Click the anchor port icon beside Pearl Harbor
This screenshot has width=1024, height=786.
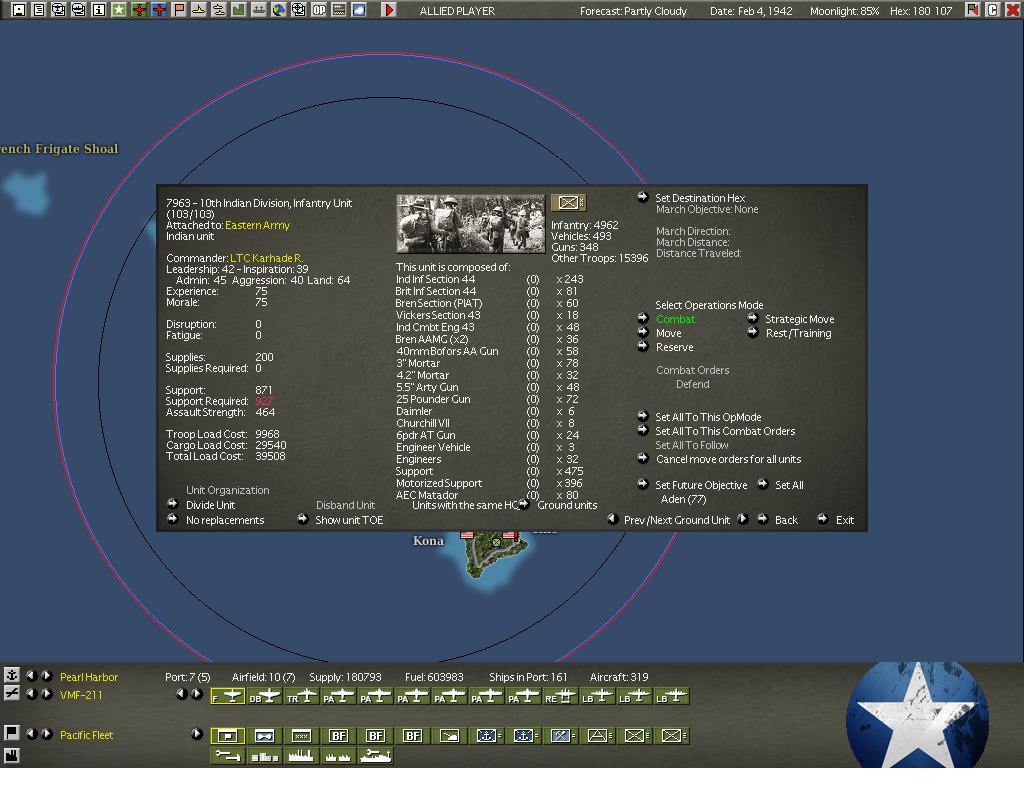pyautogui.click(x=12, y=674)
